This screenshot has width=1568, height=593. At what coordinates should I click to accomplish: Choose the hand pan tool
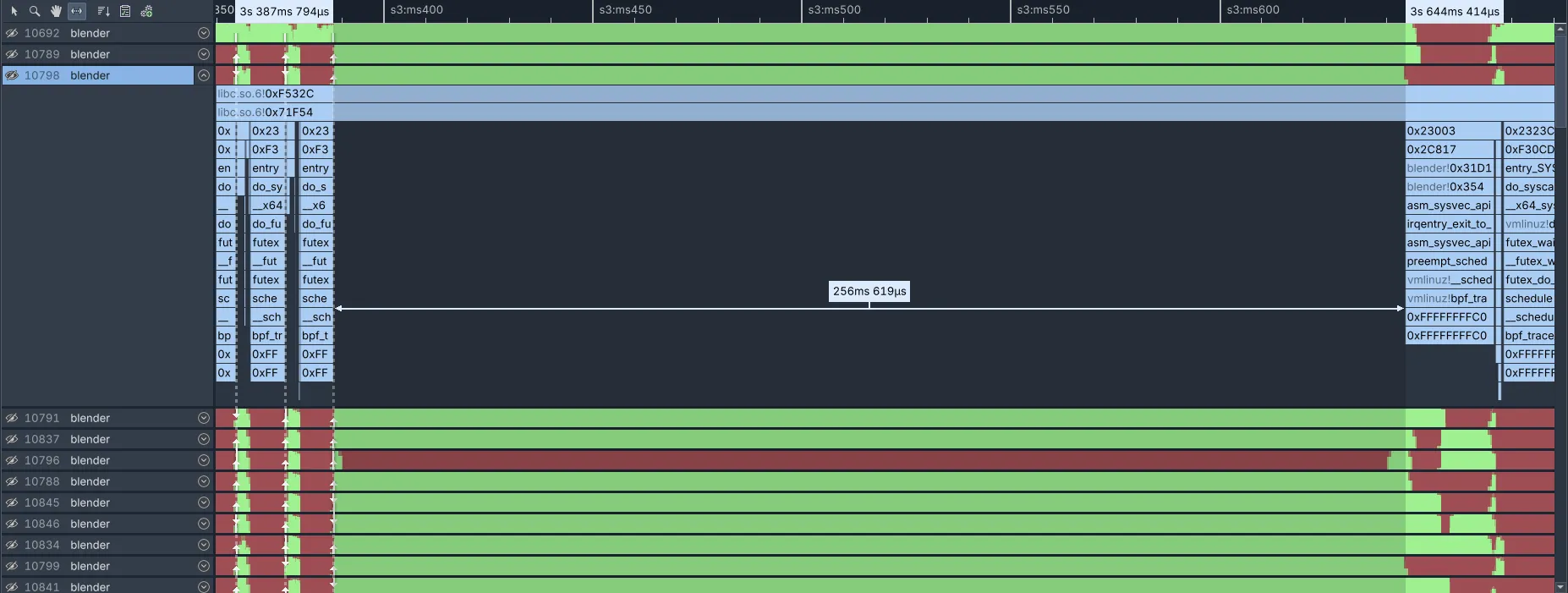[x=56, y=11]
